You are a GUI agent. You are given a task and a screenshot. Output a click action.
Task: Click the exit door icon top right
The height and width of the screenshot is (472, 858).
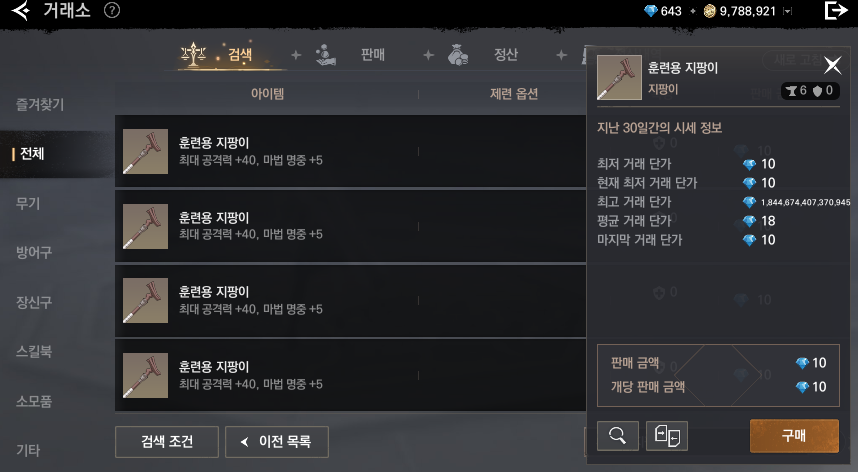pyautogui.click(x=836, y=10)
